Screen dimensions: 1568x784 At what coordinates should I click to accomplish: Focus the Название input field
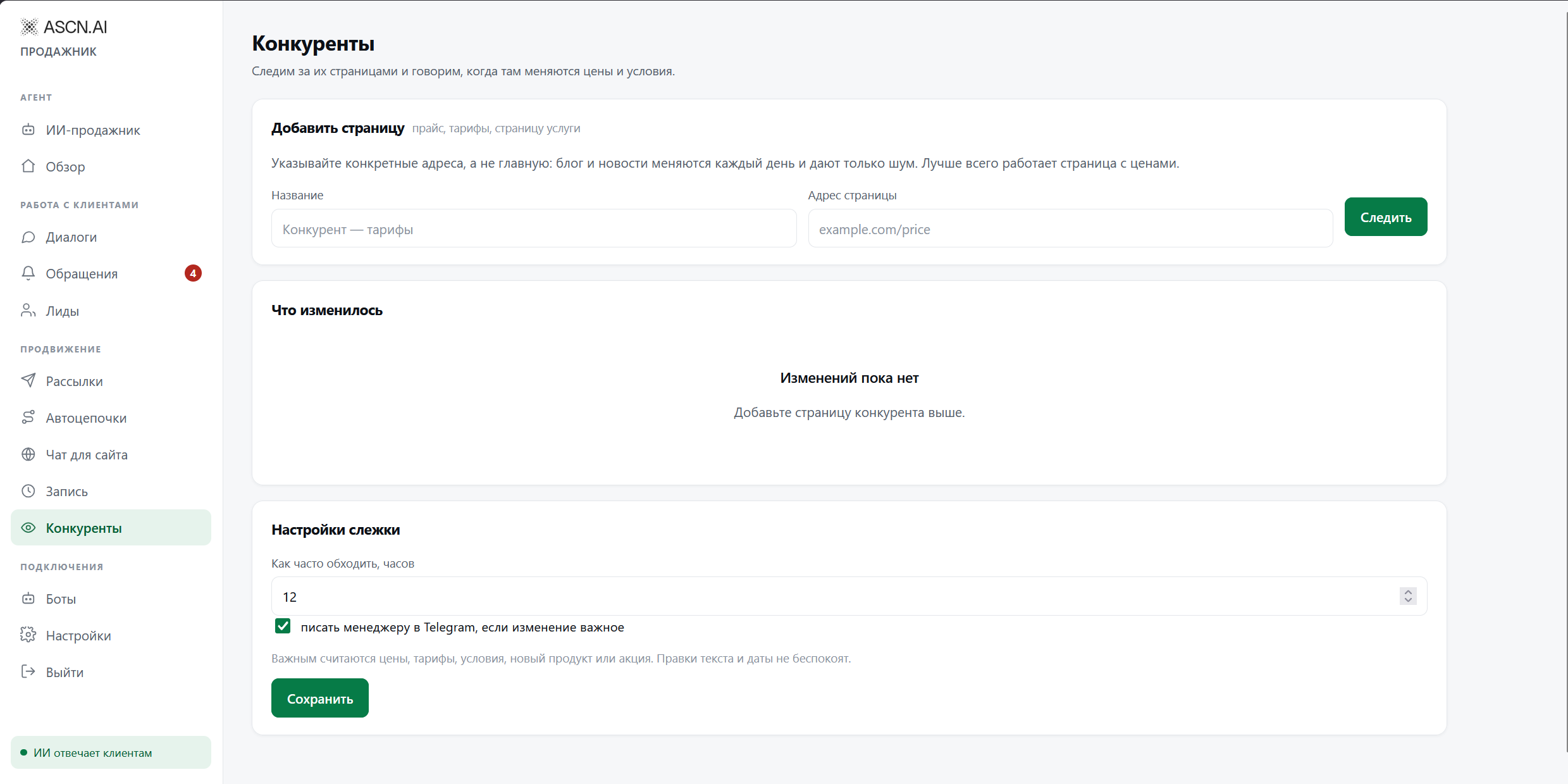pyautogui.click(x=534, y=228)
